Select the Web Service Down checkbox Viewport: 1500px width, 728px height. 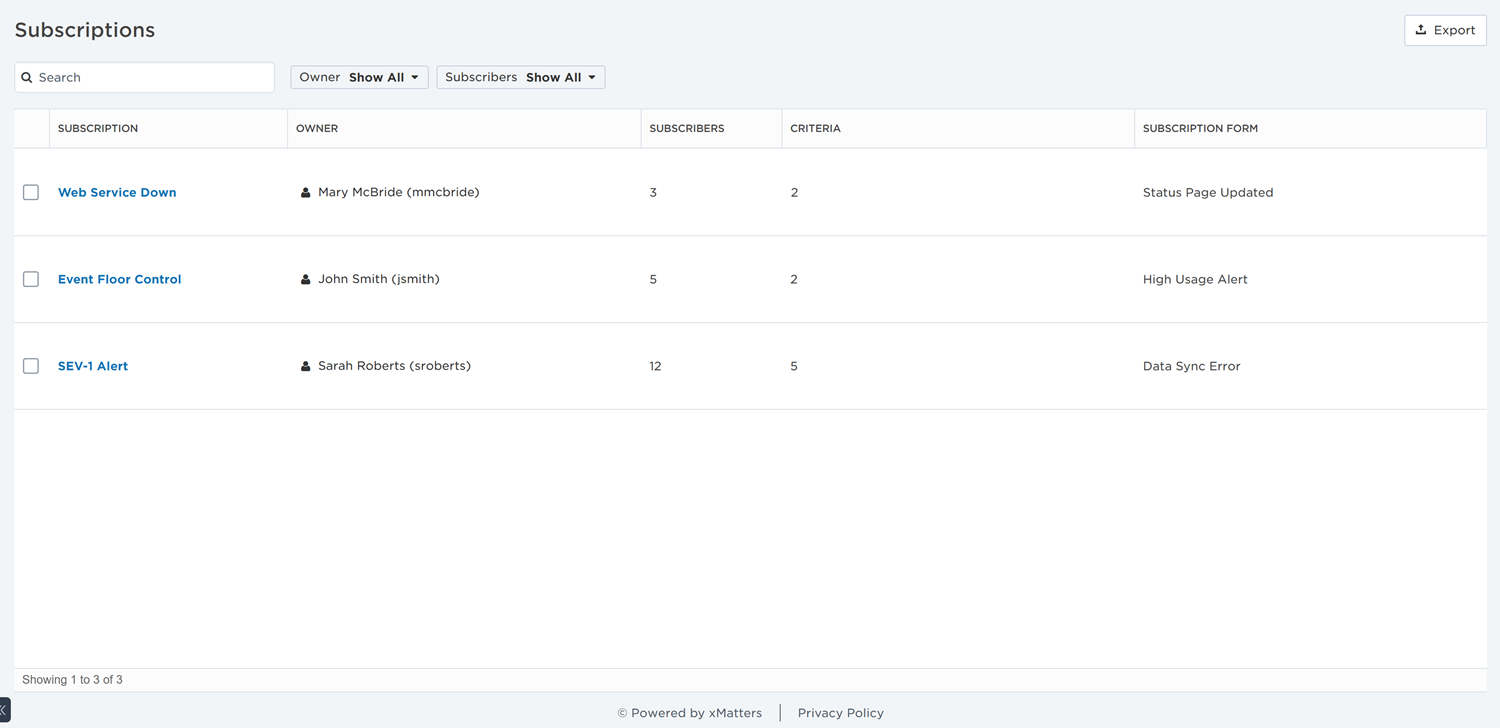point(31,192)
